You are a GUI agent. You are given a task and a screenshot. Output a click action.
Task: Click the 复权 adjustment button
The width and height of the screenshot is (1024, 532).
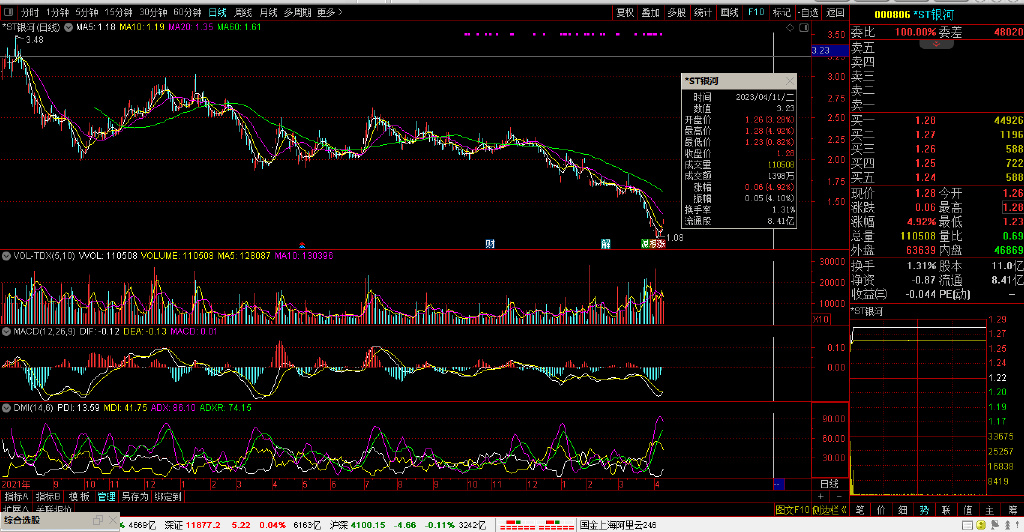(x=625, y=12)
